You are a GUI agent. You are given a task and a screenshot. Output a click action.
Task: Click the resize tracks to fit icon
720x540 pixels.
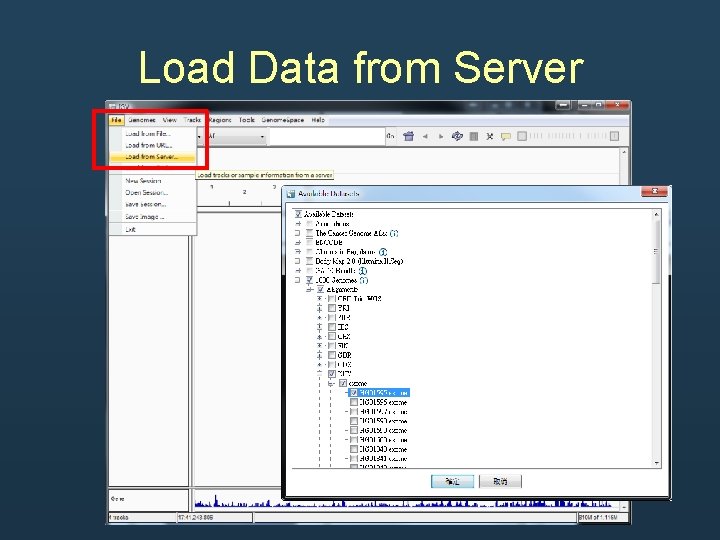[x=489, y=136]
